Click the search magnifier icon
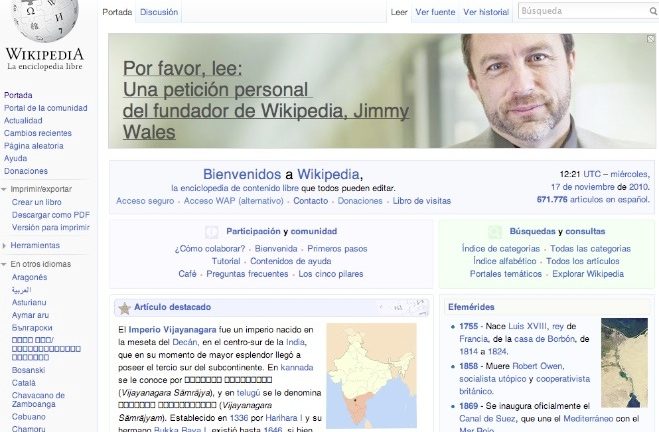This screenshot has height=432, width=659. click(654, 12)
